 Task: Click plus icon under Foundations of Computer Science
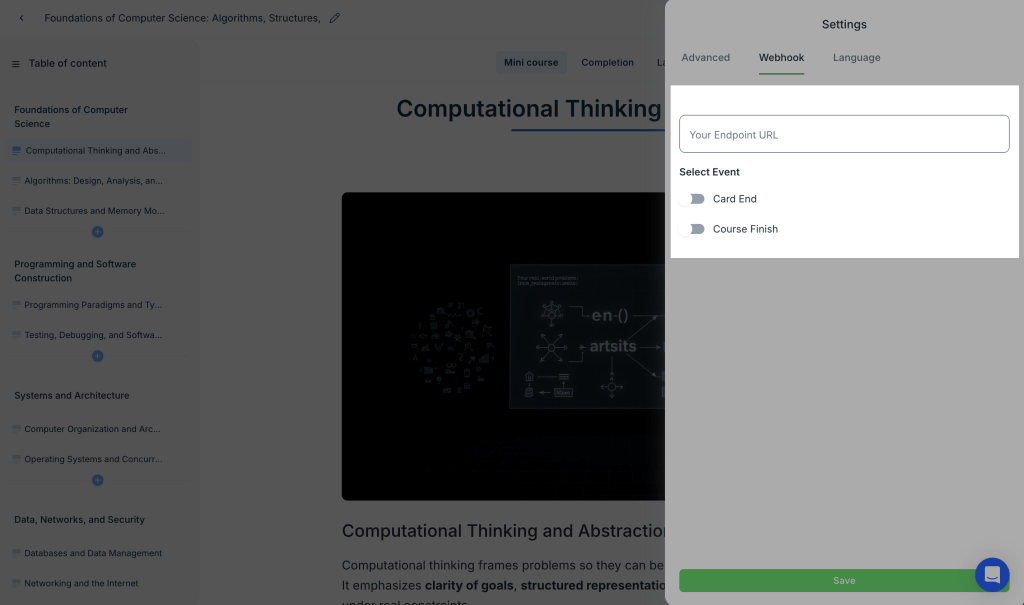[97, 232]
